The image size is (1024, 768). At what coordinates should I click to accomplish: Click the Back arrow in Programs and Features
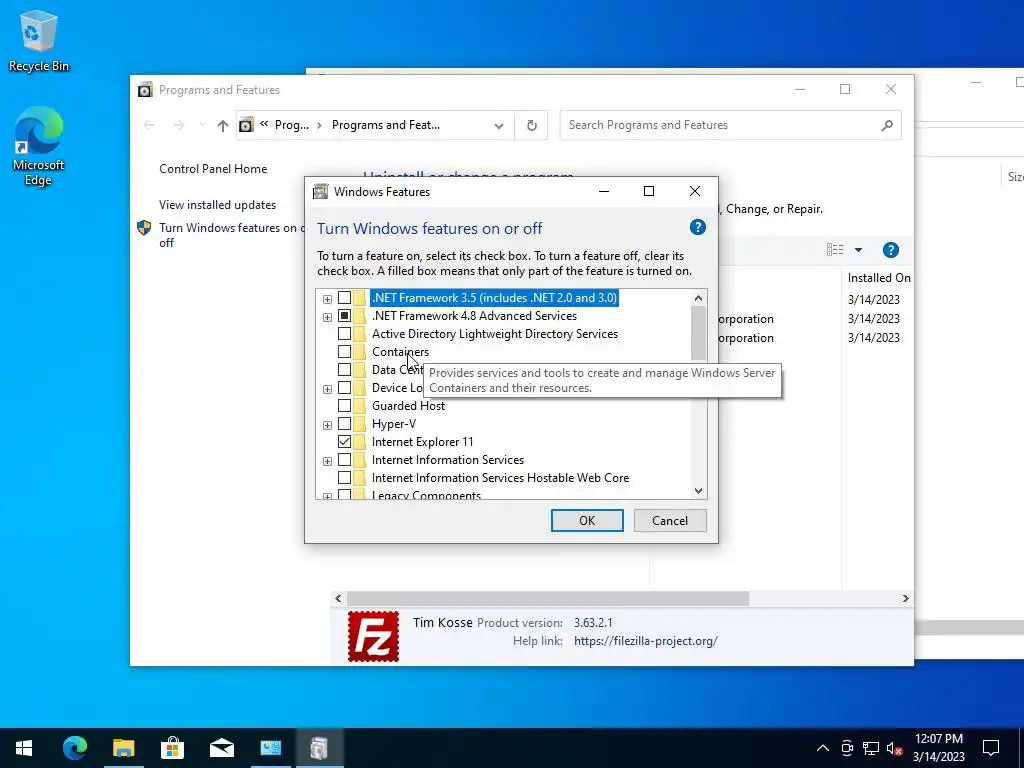point(149,125)
